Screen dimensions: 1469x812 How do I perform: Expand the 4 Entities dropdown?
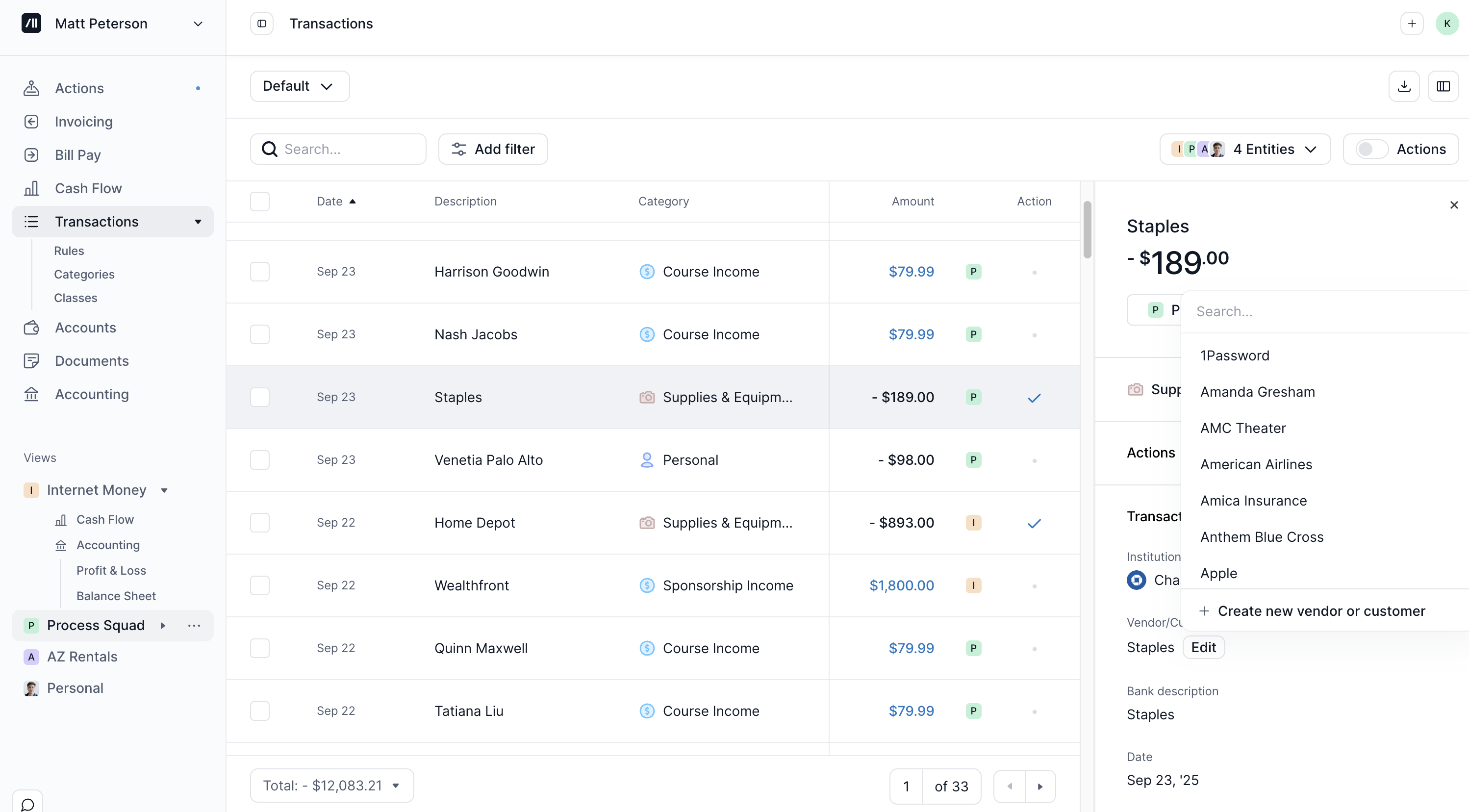tap(1245, 150)
